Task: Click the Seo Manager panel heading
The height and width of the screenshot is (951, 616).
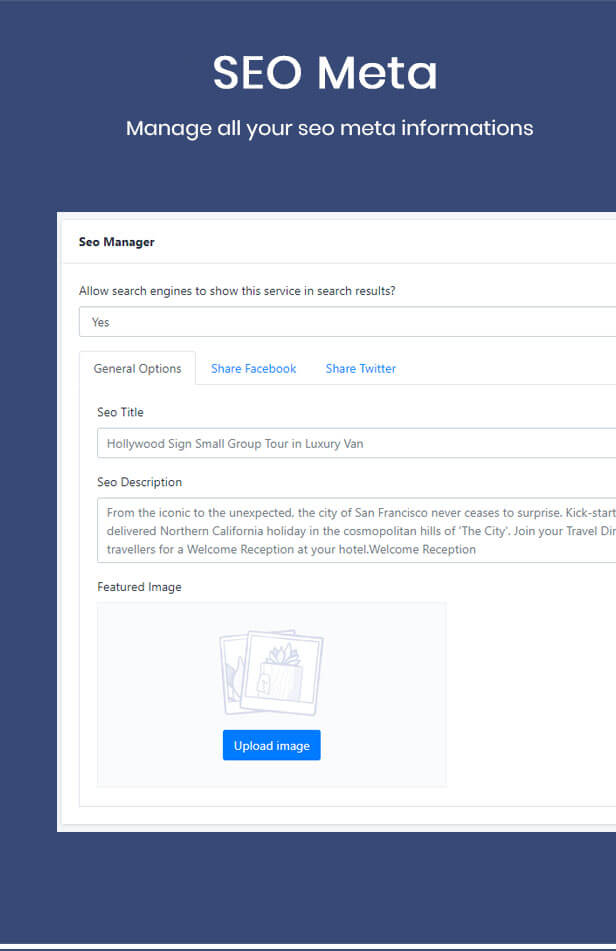Action: click(116, 242)
